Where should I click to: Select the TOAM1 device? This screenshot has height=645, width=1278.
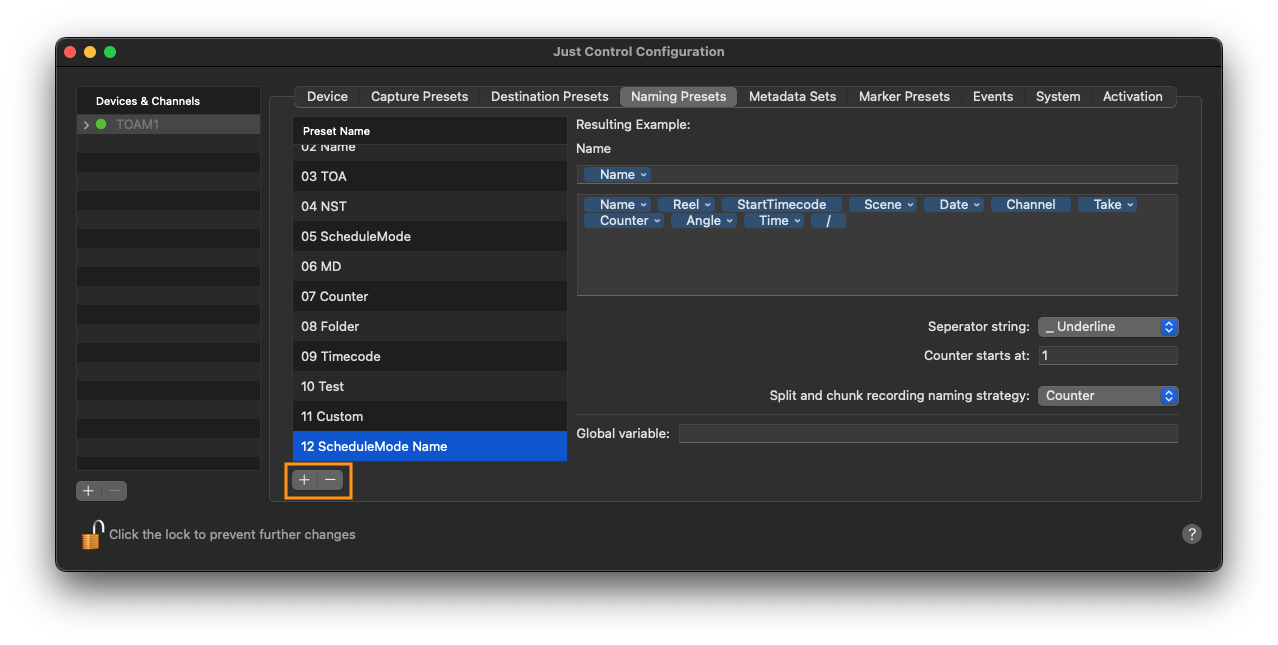168,125
